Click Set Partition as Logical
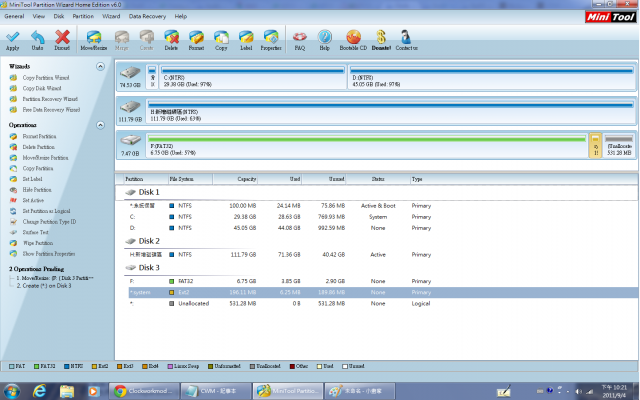Image resolution: width=640 pixels, height=400 pixels. [46, 211]
